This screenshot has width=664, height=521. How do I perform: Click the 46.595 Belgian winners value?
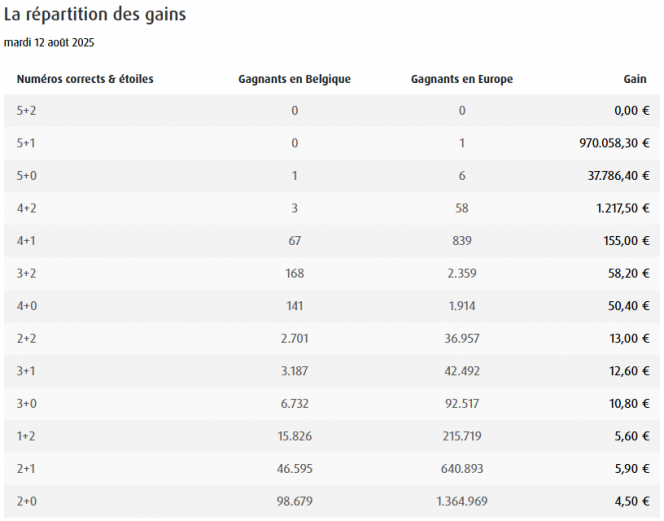click(295, 469)
